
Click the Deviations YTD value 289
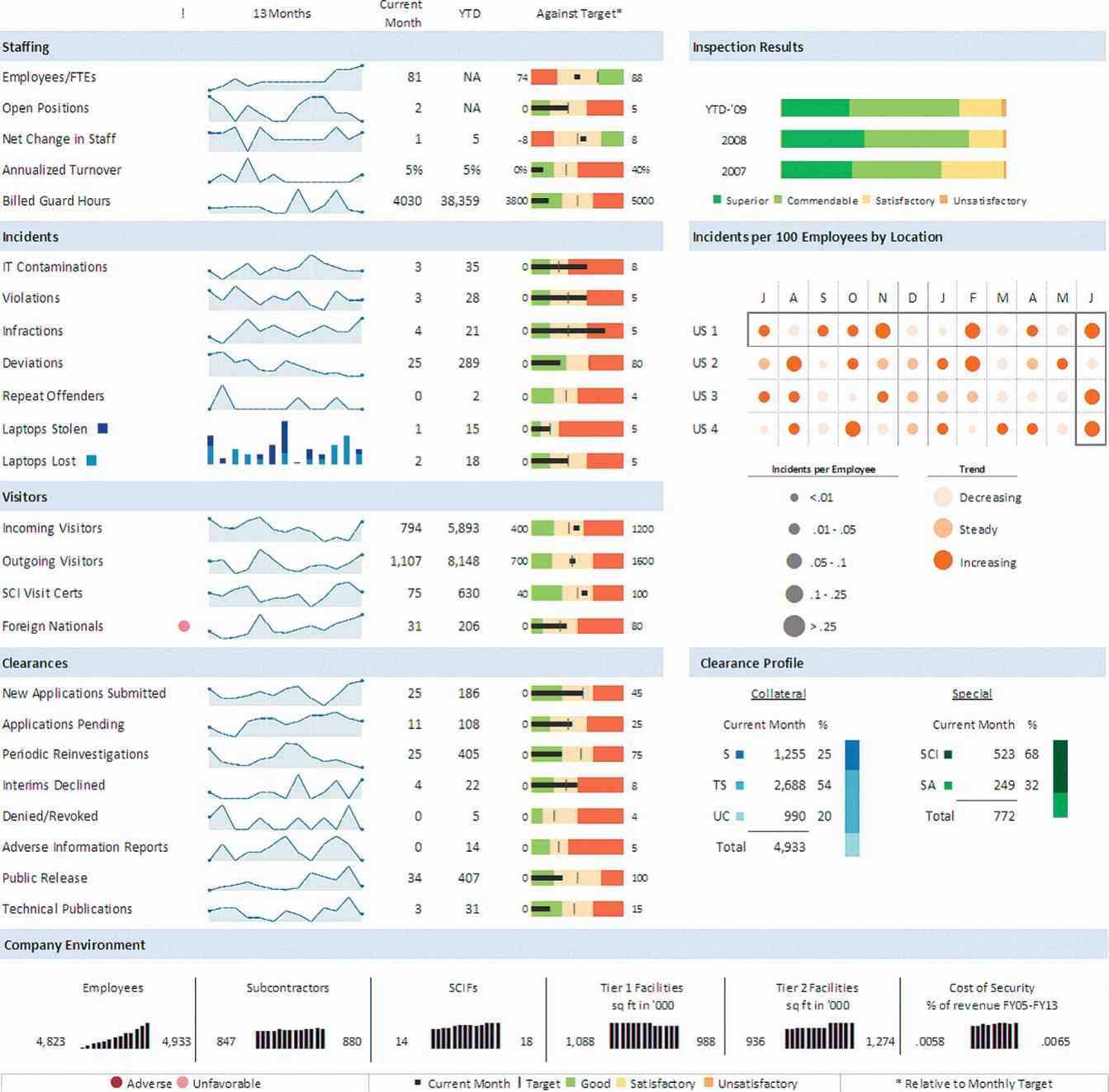[x=469, y=363]
